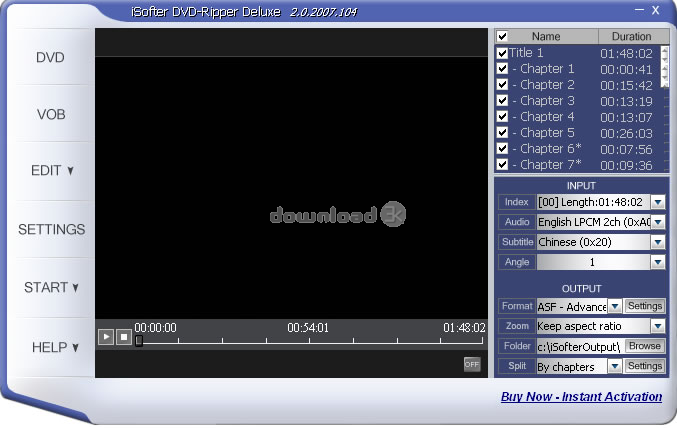Open the HELP menu
677x428 pixels.
pyautogui.click(x=55, y=347)
